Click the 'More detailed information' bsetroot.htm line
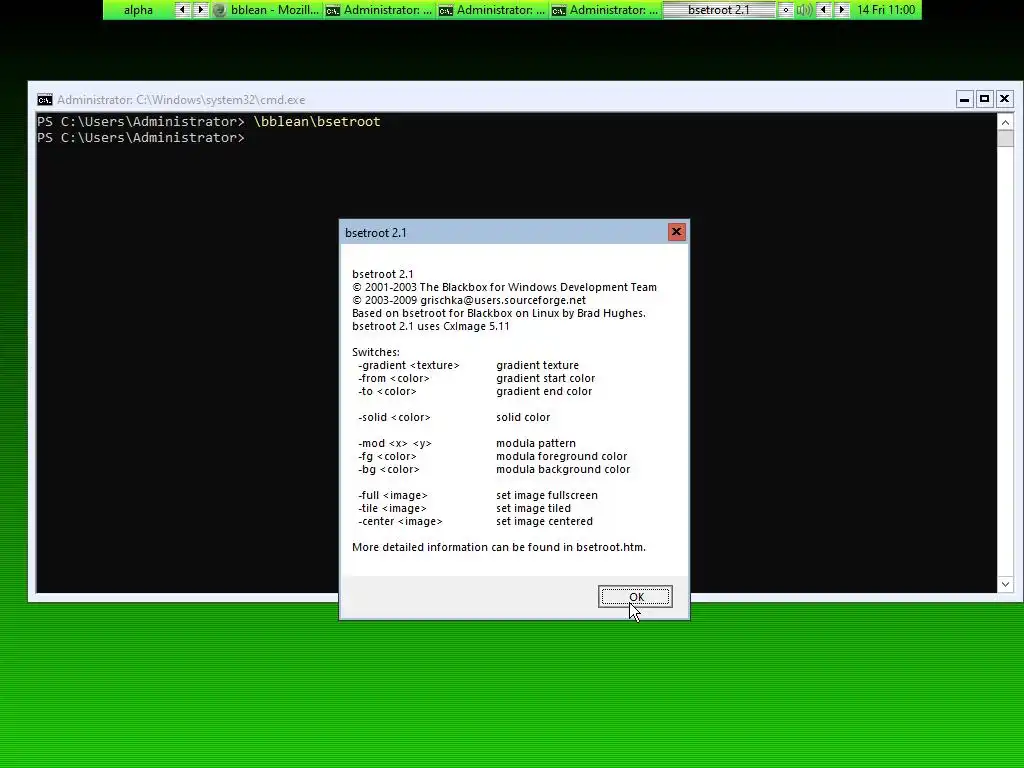Screen dimensions: 1024x768 click(x=499, y=547)
